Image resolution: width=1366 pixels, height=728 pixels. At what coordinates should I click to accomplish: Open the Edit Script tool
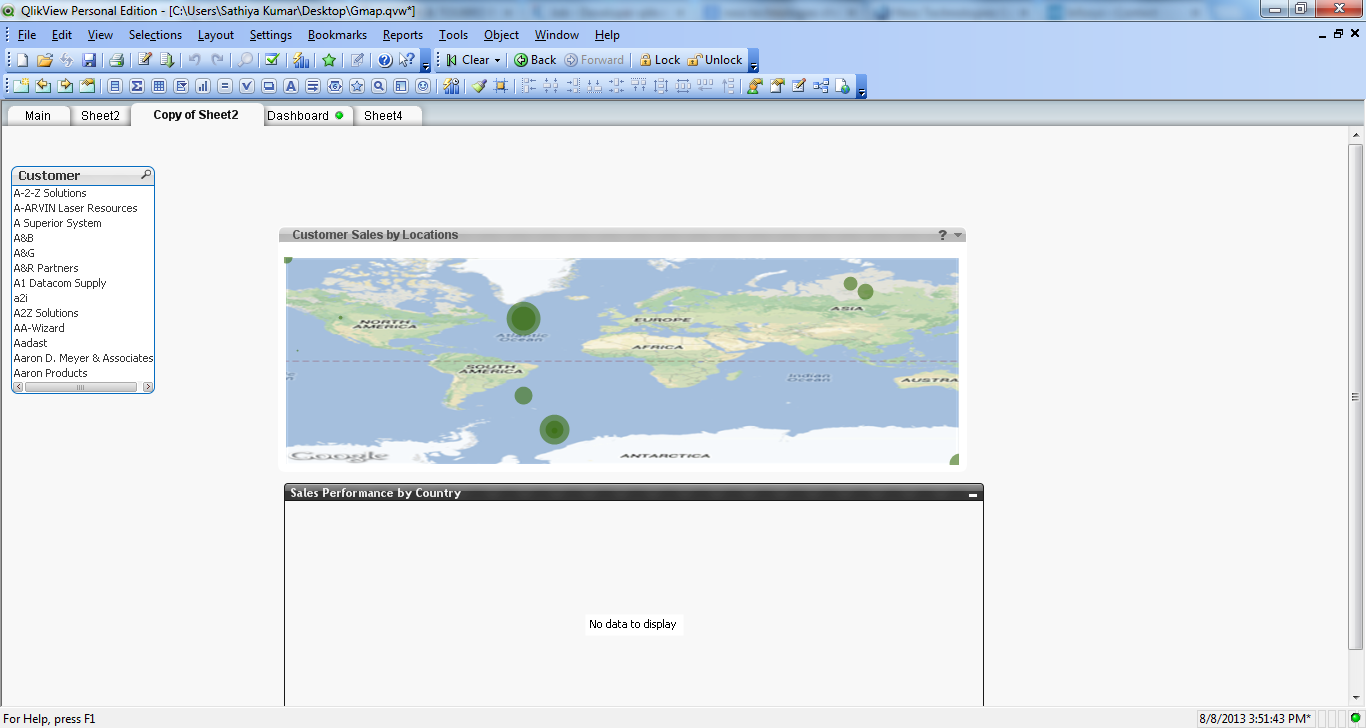coord(144,60)
